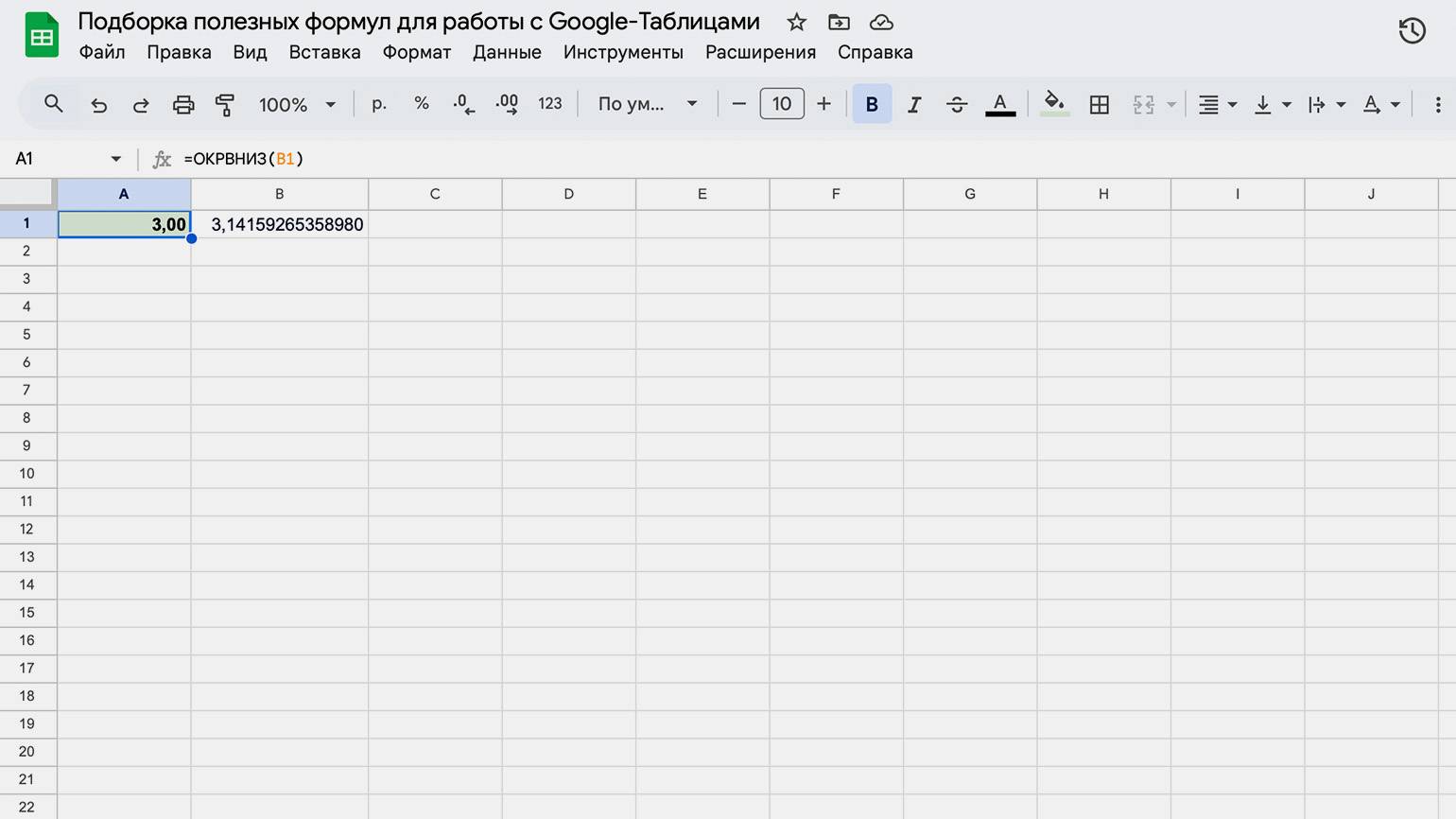Image resolution: width=1456 pixels, height=819 pixels.
Task: Open the Расширения menu
Action: [760, 52]
